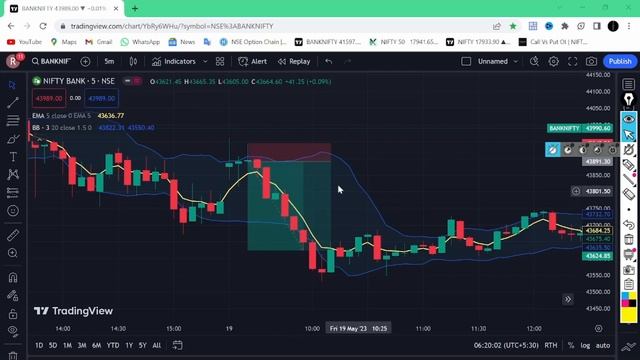Image resolution: width=640 pixels, height=360 pixels.
Task: Toggle lock all drawings padlock
Action: pyautogui.click(x=13, y=314)
